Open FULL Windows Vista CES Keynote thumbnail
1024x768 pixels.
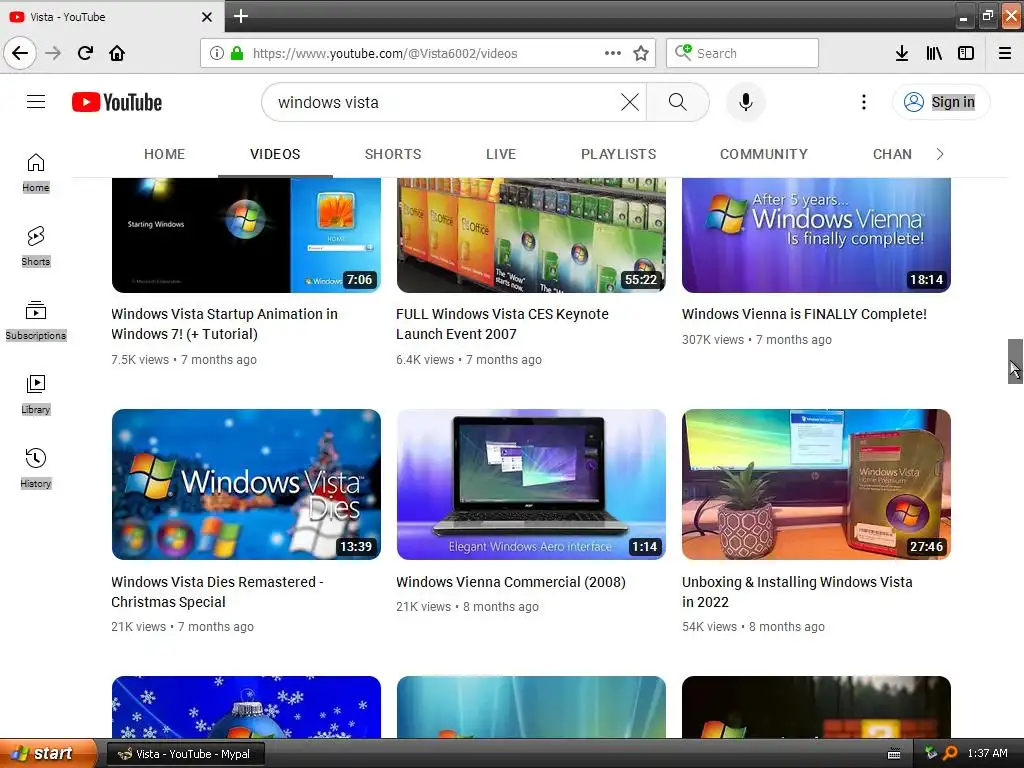tap(531, 235)
